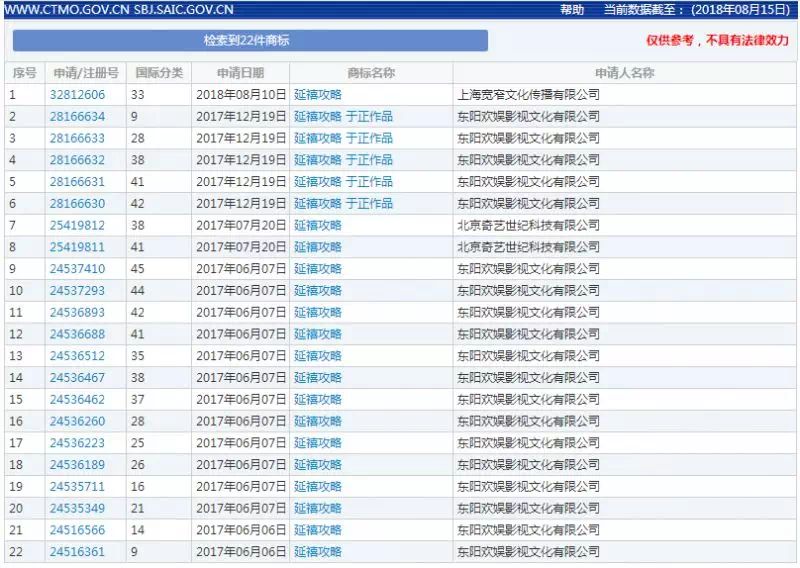
Task: Open registration number 28166634
Action: (77, 116)
